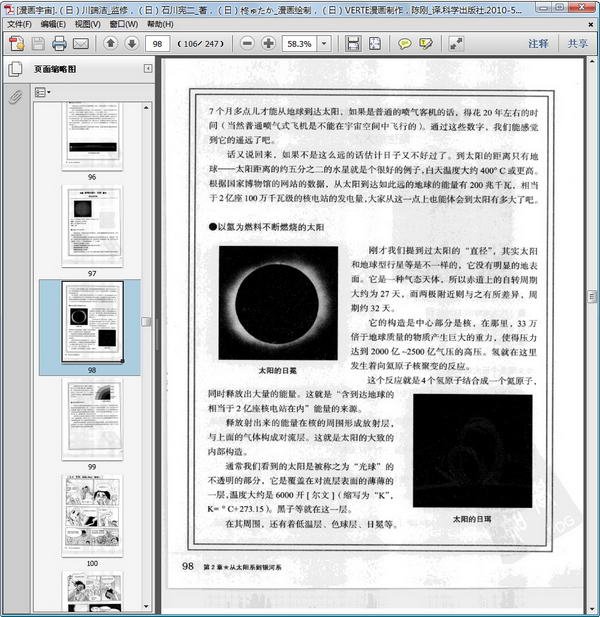Open the 文件(F) menu
Viewport: 600px width, 617px height.
coord(19,24)
